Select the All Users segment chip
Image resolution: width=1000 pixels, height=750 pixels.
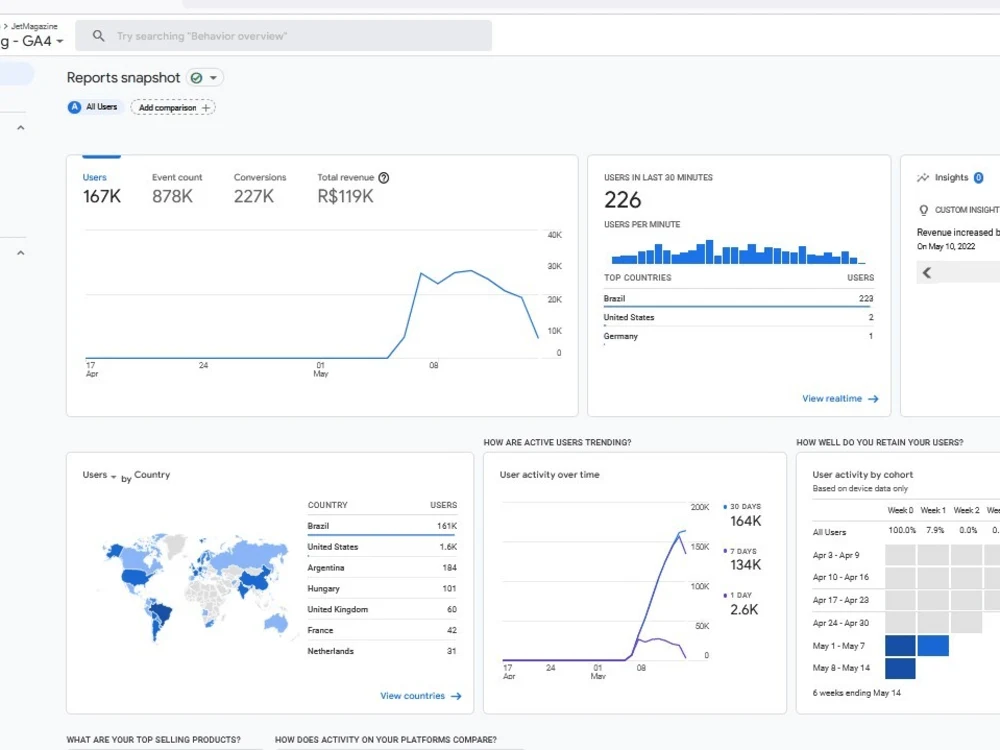(93, 107)
